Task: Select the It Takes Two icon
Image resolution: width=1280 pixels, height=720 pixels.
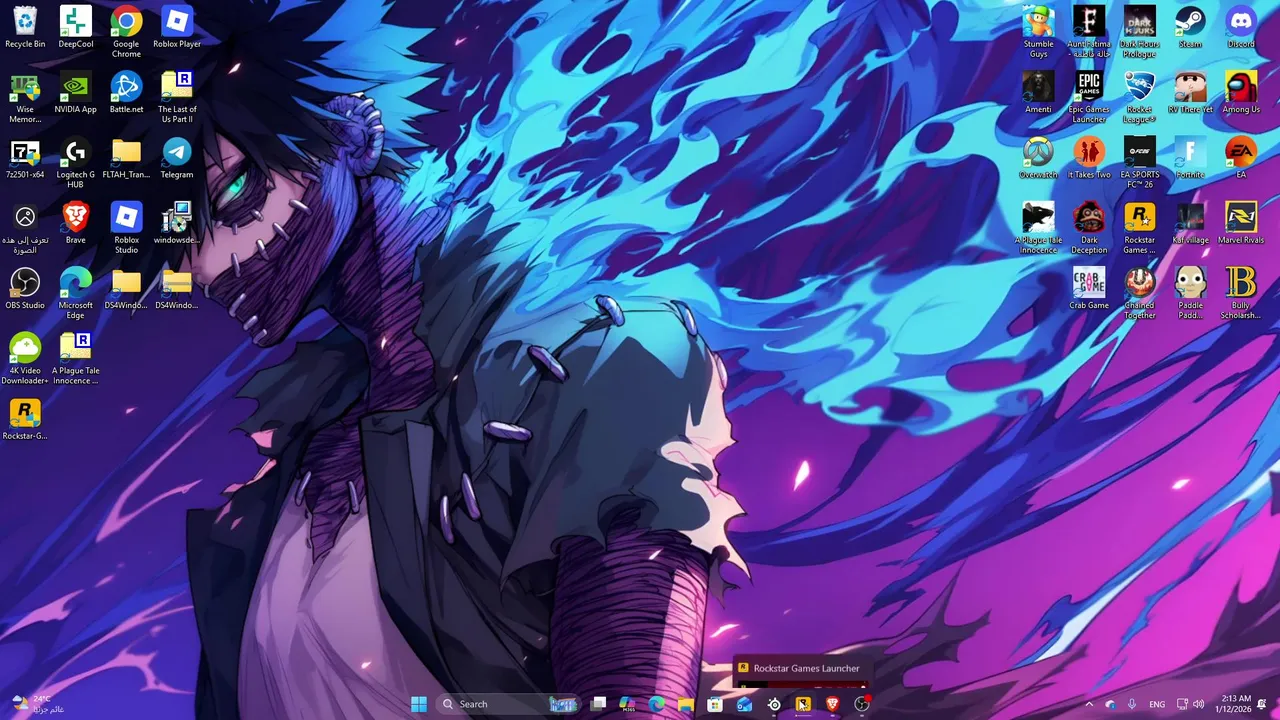Action: point(1089,158)
